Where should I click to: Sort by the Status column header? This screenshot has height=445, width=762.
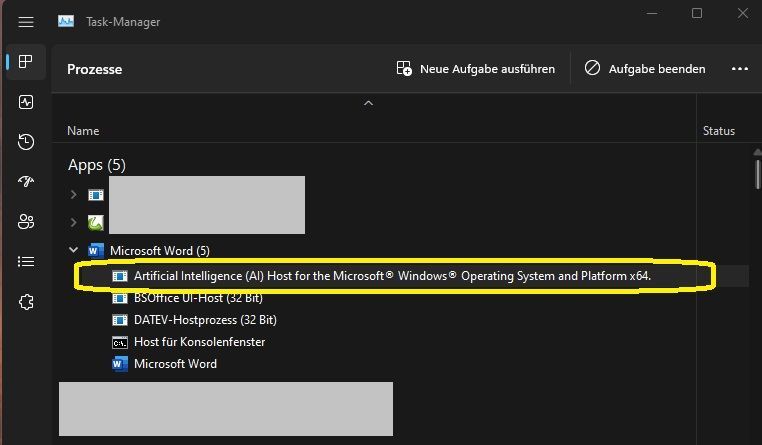(x=719, y=131)
